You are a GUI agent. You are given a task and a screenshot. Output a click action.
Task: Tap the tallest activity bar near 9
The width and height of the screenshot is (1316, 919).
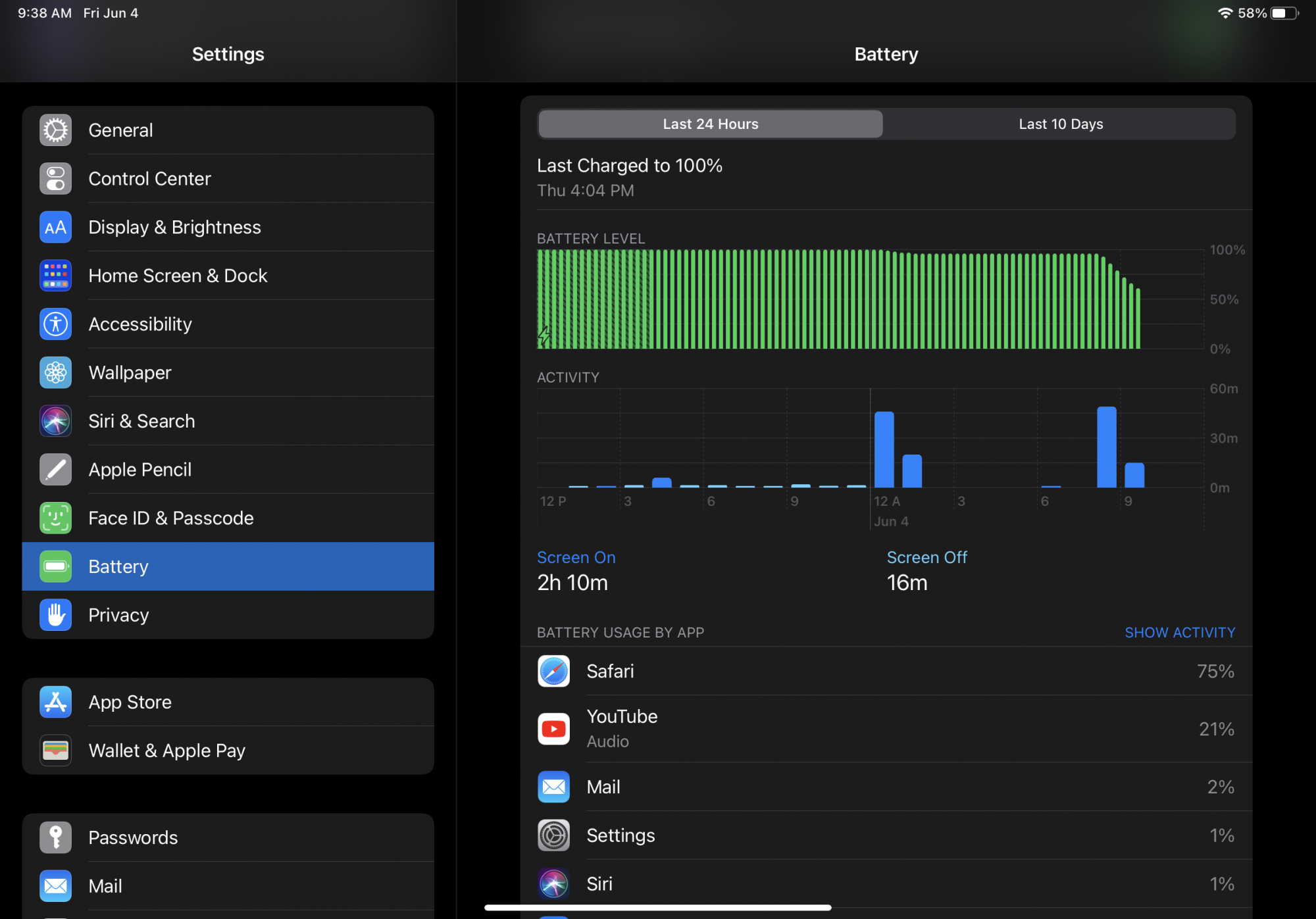[1106, 447]
